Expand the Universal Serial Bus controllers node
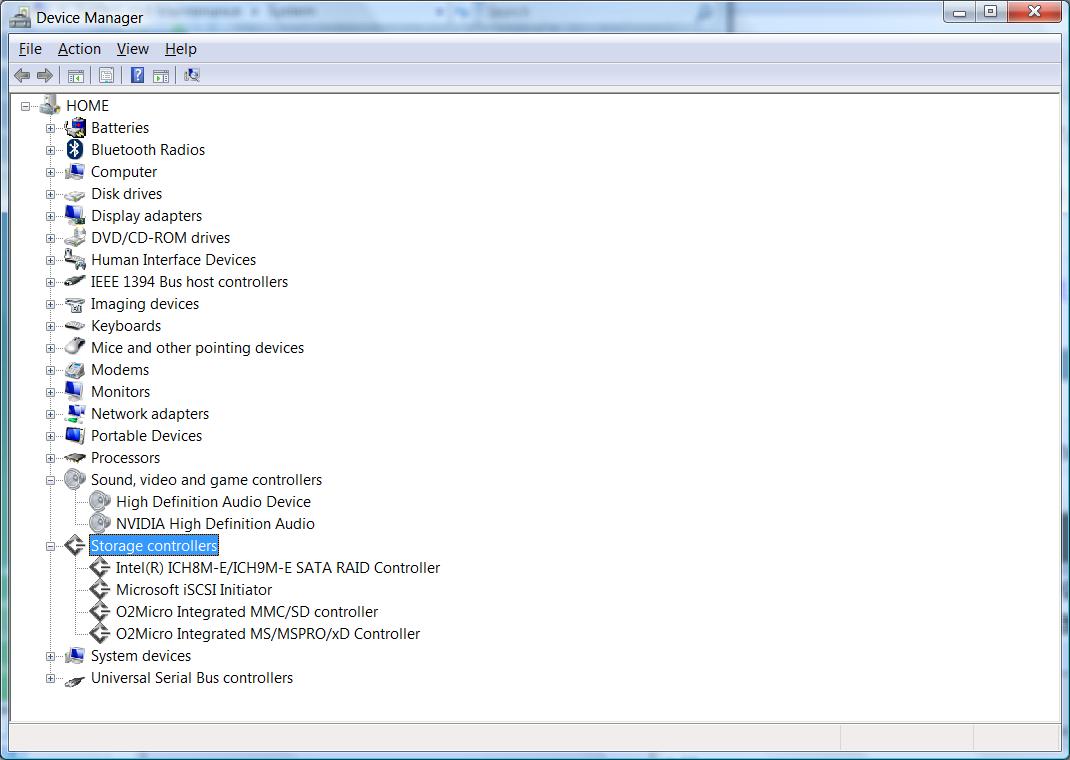This screenshot has width=1070, height=760. [x=50, y=678]
